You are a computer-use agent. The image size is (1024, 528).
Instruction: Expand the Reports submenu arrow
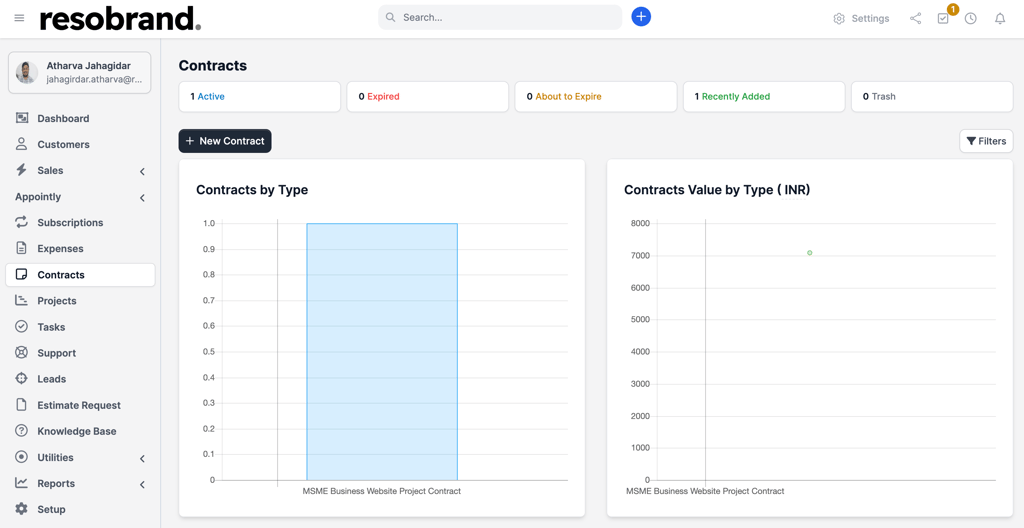point(142,484)
